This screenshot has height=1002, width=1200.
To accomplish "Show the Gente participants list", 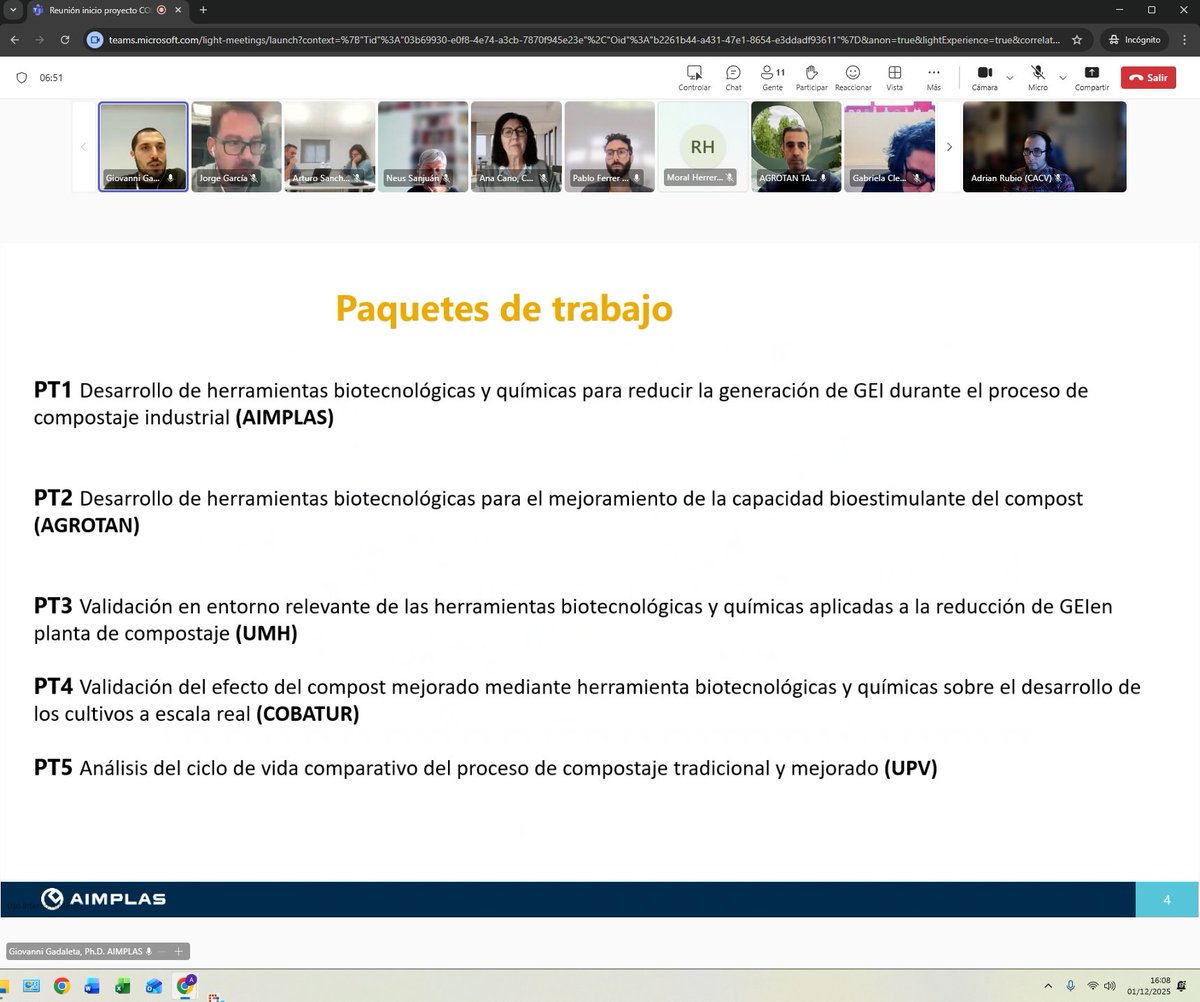I will click(x=771, y=78).
